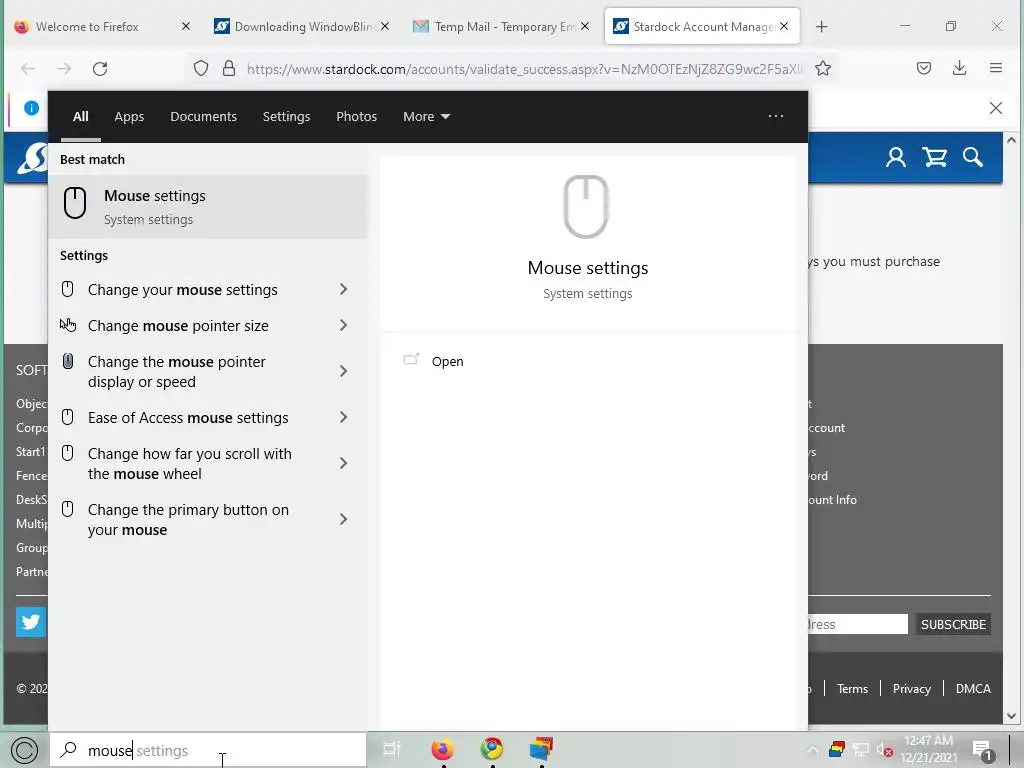This screenshot has width=1024, height=768.
Task: Click the red-blue tray icon
Action: (x=837, y=749)
